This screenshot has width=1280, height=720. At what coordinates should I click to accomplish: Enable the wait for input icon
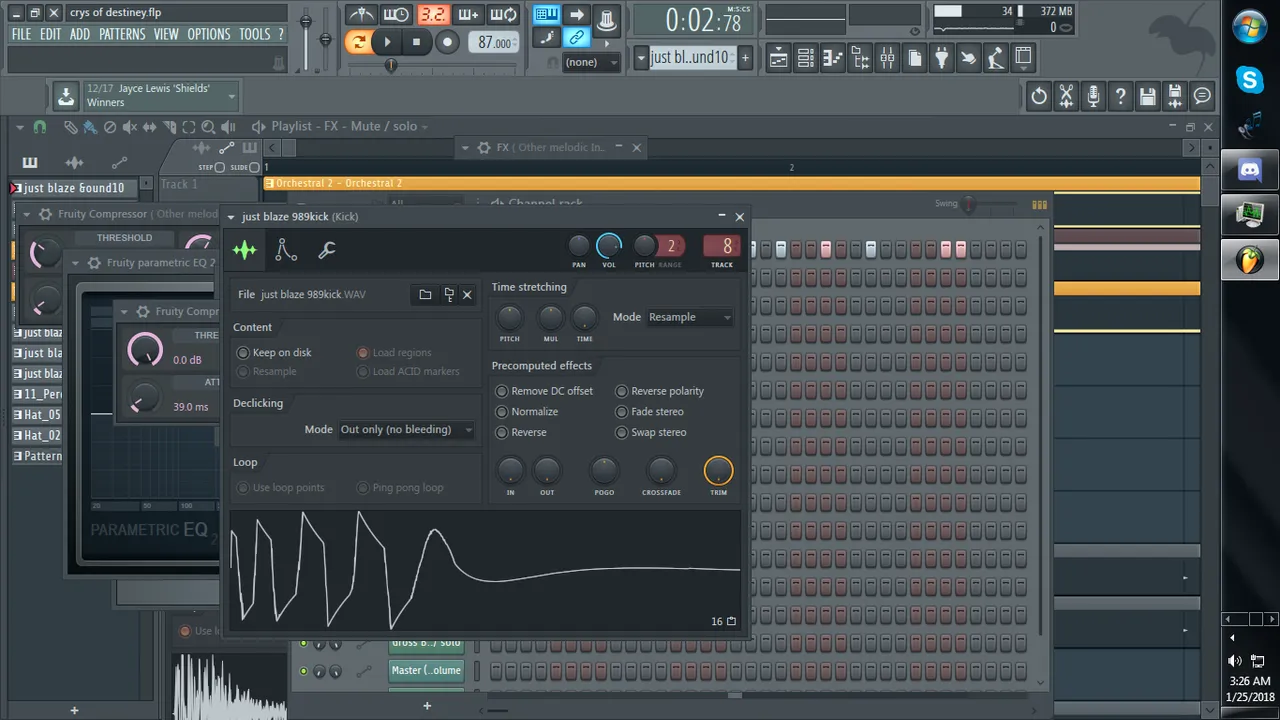(397, 15)
